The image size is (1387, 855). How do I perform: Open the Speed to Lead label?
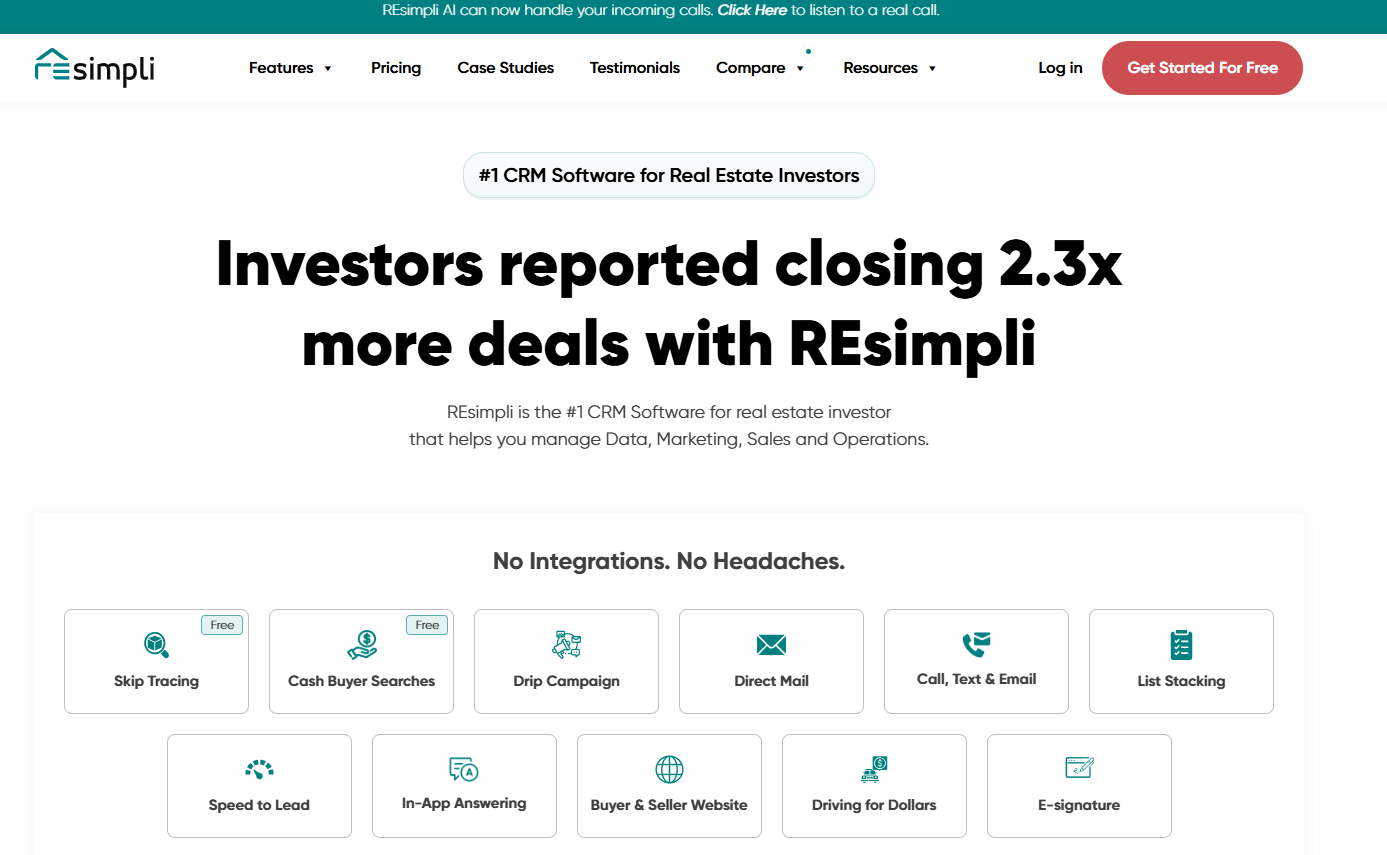[x=259, y=805]
